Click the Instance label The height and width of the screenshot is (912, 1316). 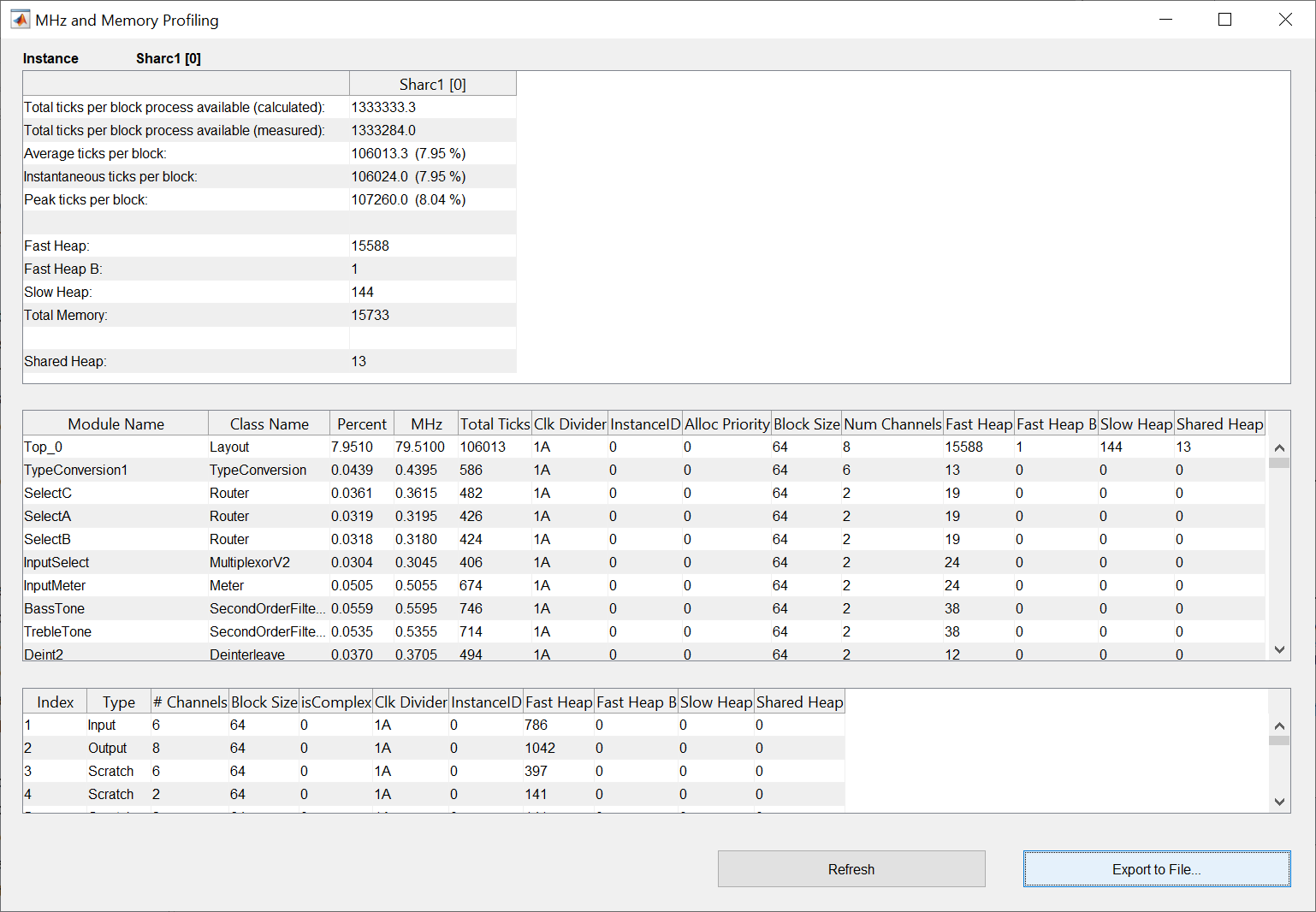tap(50, 58)
